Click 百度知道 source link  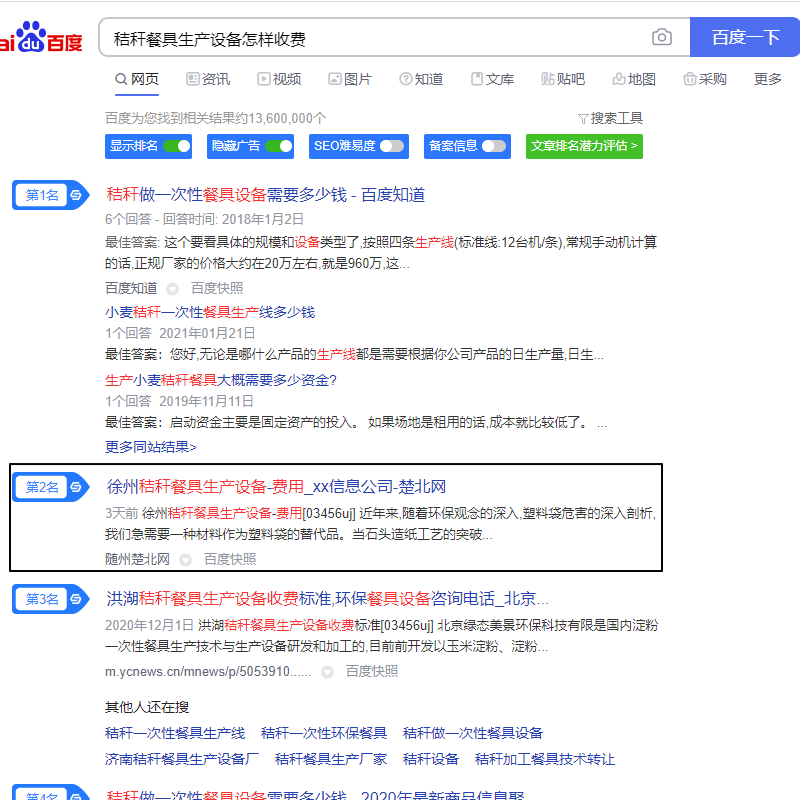[131, 289]
